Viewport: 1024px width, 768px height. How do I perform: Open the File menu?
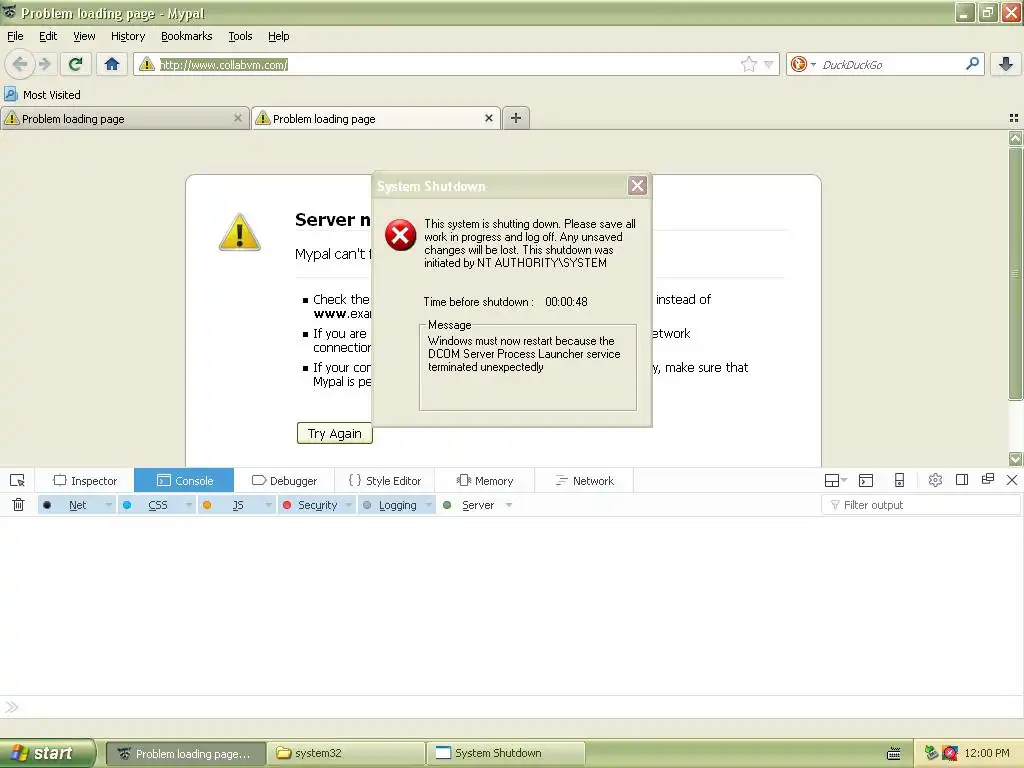[15, 36]
